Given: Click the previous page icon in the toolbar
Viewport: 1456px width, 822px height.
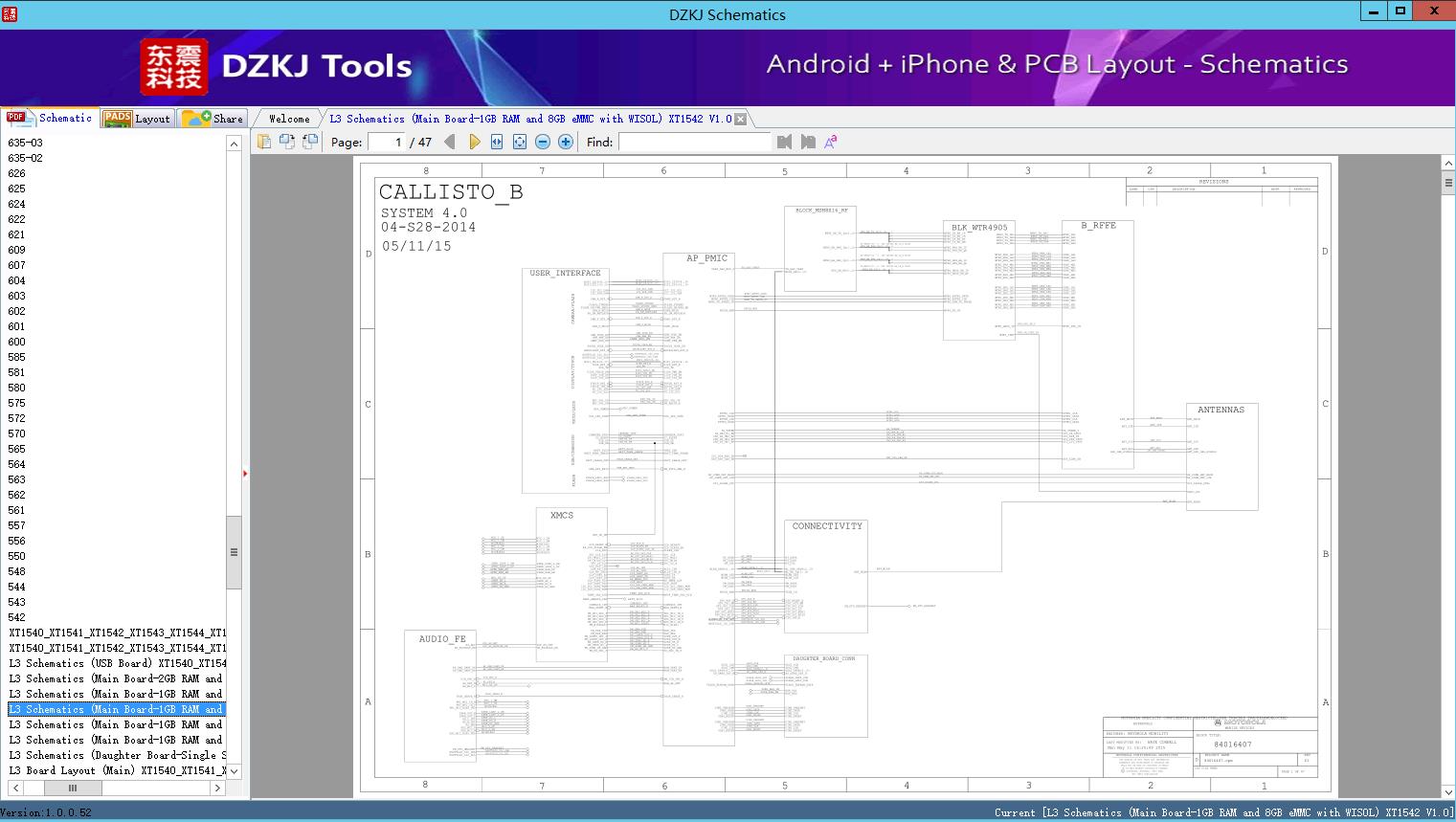Looking at the screenshot, I should [x=450, y=141].
